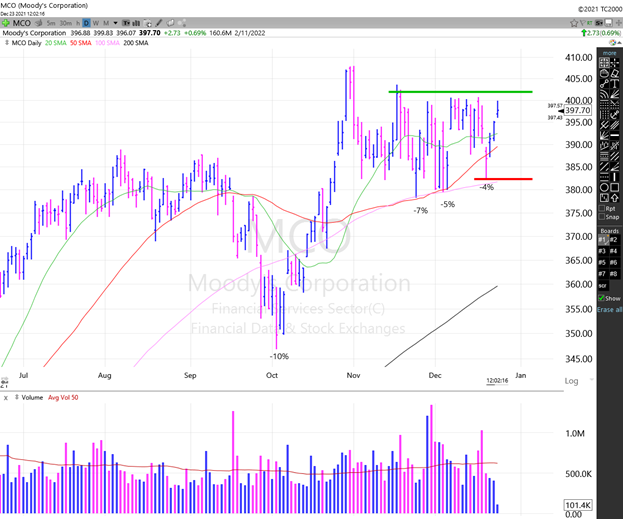Select the trendline with endpoints tool
This screenshot has width=623, height=519.
point(604,83)
